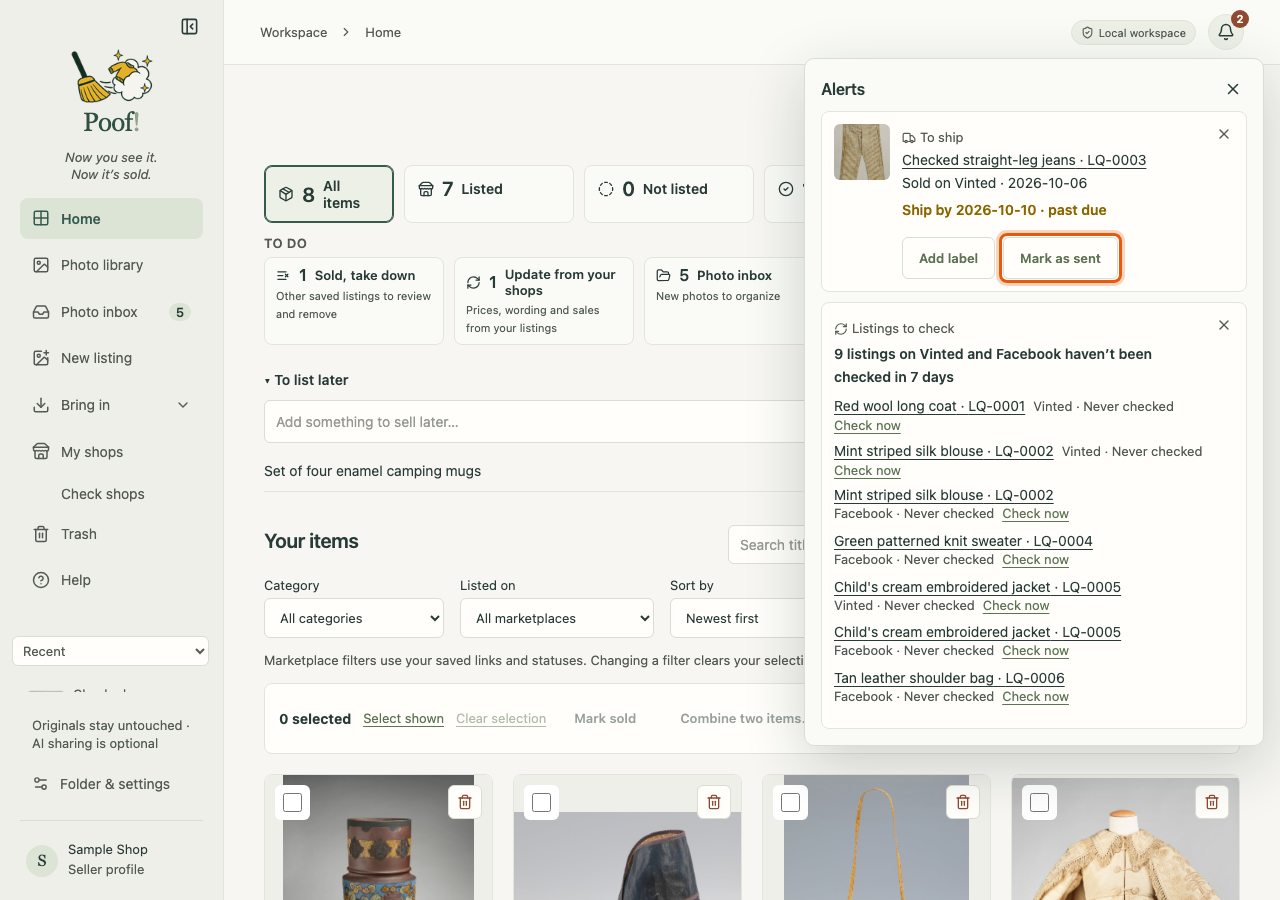Screen dimensions: 1280x900
Task: Open New listing in the sidebar
Action: (111, 358)
